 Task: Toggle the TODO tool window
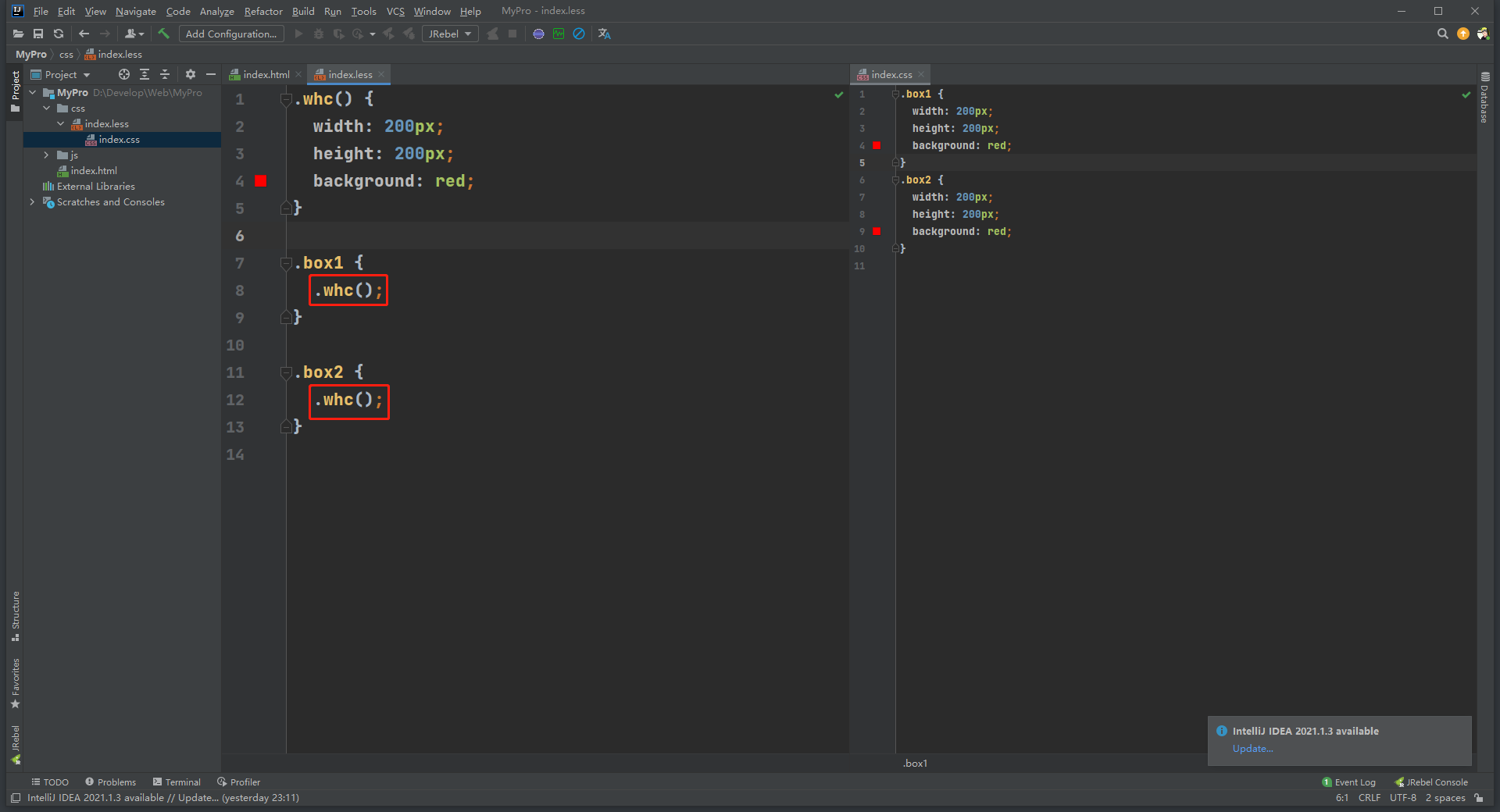tap(50, 782)
